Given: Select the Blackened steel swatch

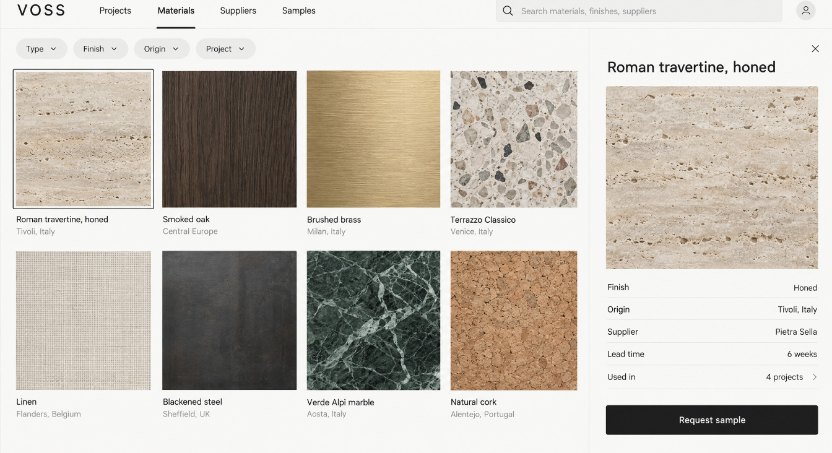Looking at the screenshot, I should (x=229, y=320).
